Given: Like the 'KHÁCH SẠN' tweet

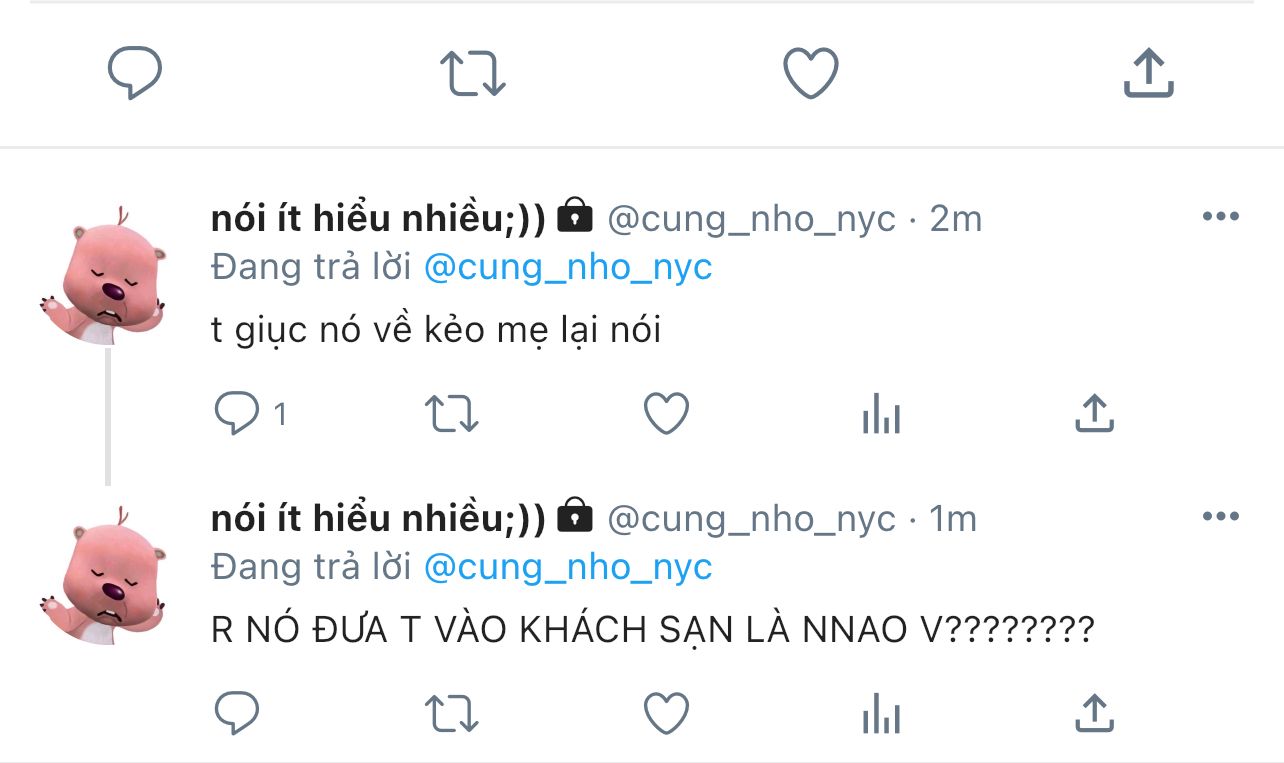Looking at the screenshot, I should point(666,713).
